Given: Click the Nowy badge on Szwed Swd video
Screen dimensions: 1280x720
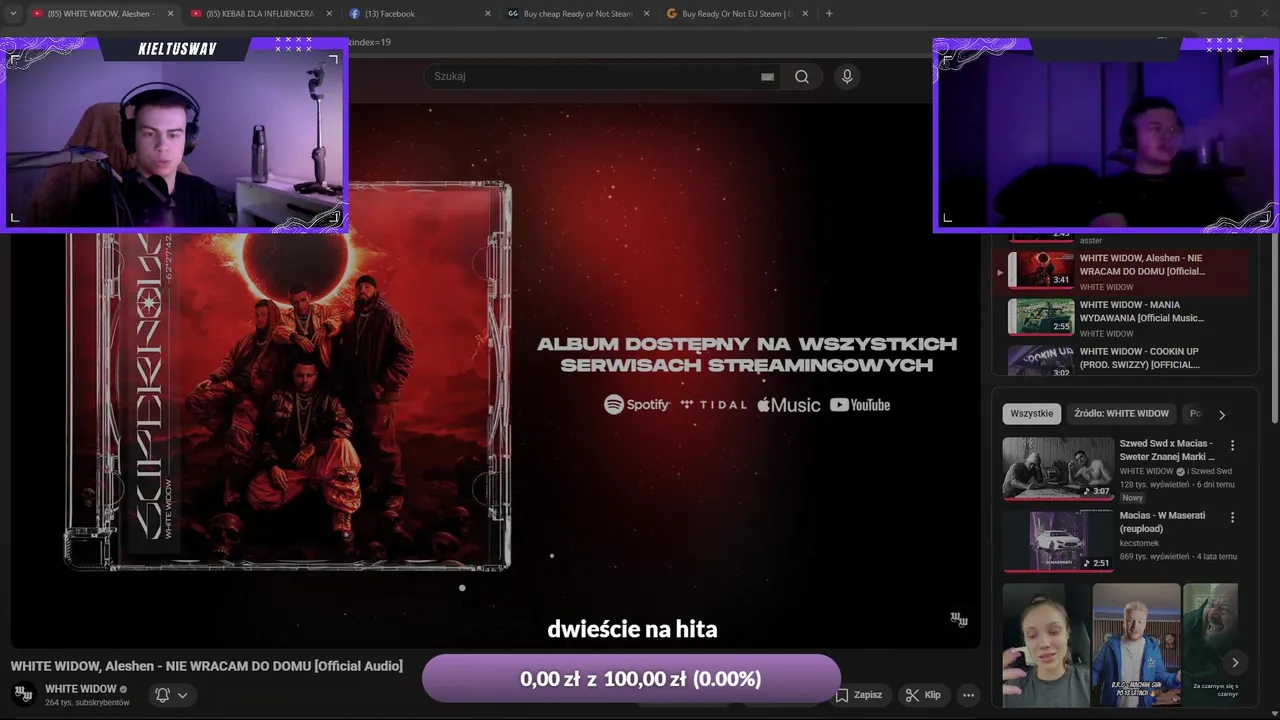Looking at the screenshot, I should coord(1132,497).
